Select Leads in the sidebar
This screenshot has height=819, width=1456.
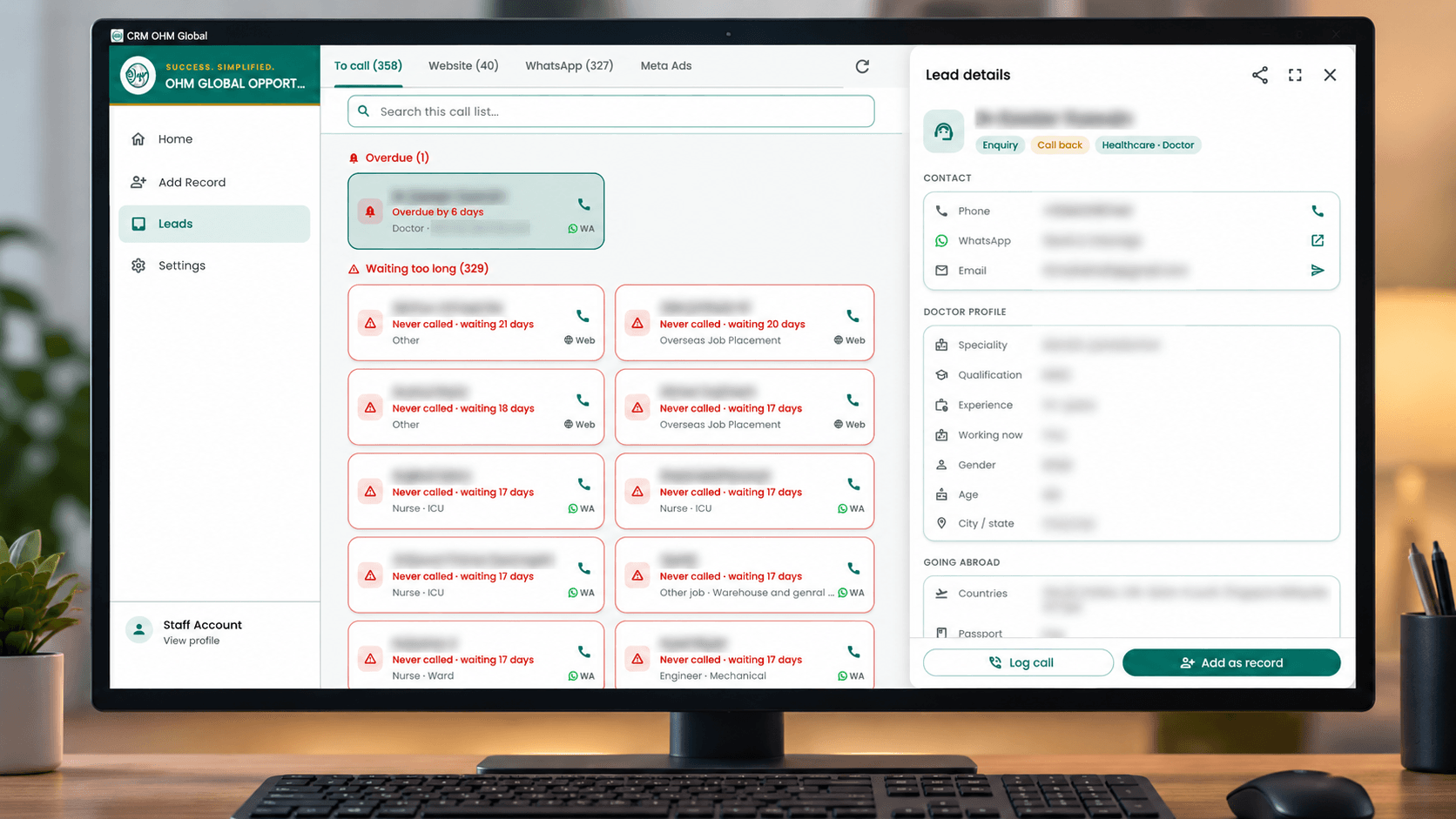pos(214,224)
